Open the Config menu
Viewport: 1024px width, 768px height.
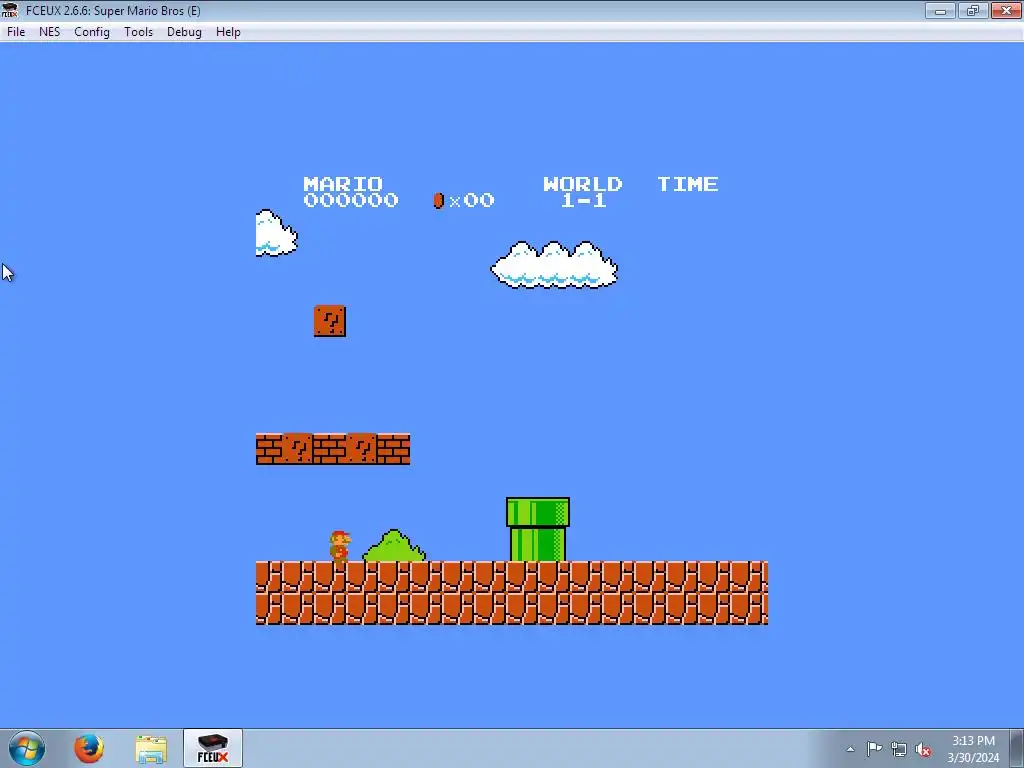(91, 32)
